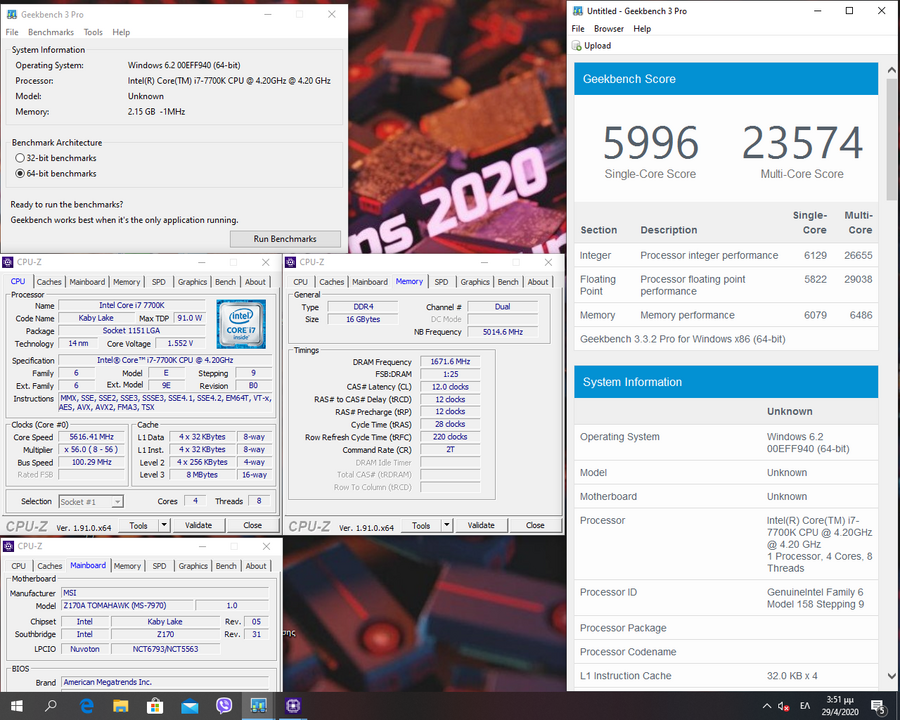The width and height of the screenshot is (900, 720).
Task: Click the results scrollbar up arrow
Action: (891, 70)
